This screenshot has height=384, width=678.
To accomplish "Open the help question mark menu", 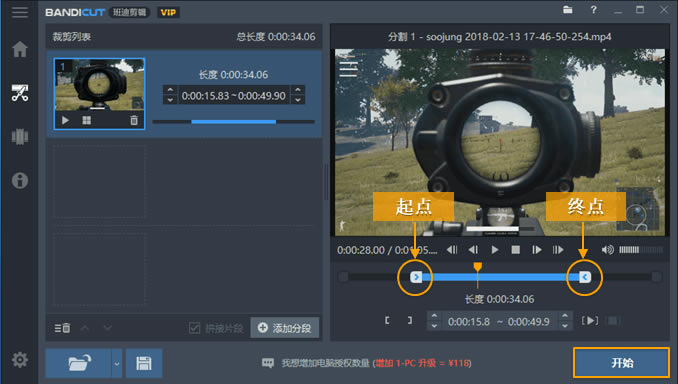I will 594,10.
